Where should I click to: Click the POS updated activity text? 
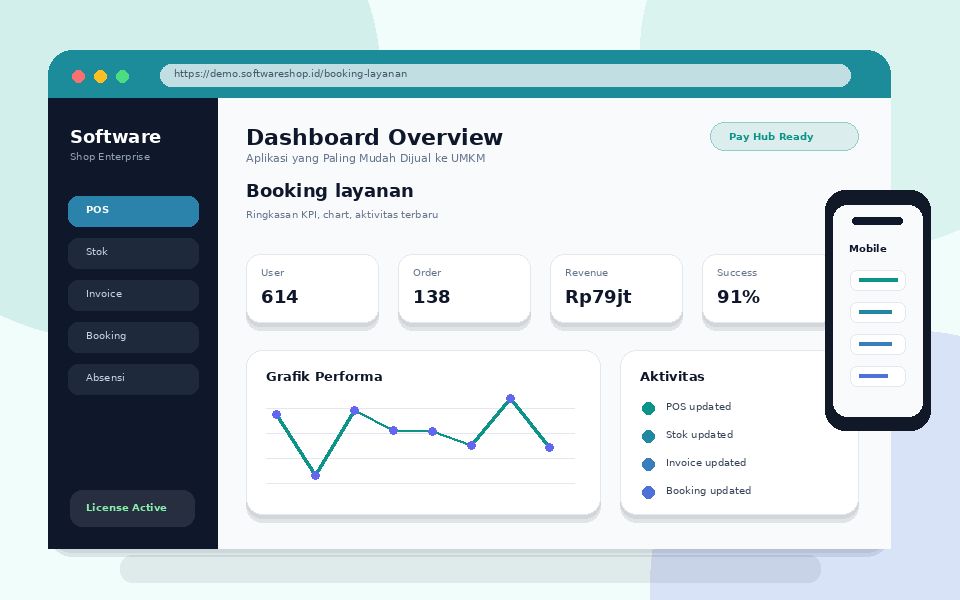point(699,407)
